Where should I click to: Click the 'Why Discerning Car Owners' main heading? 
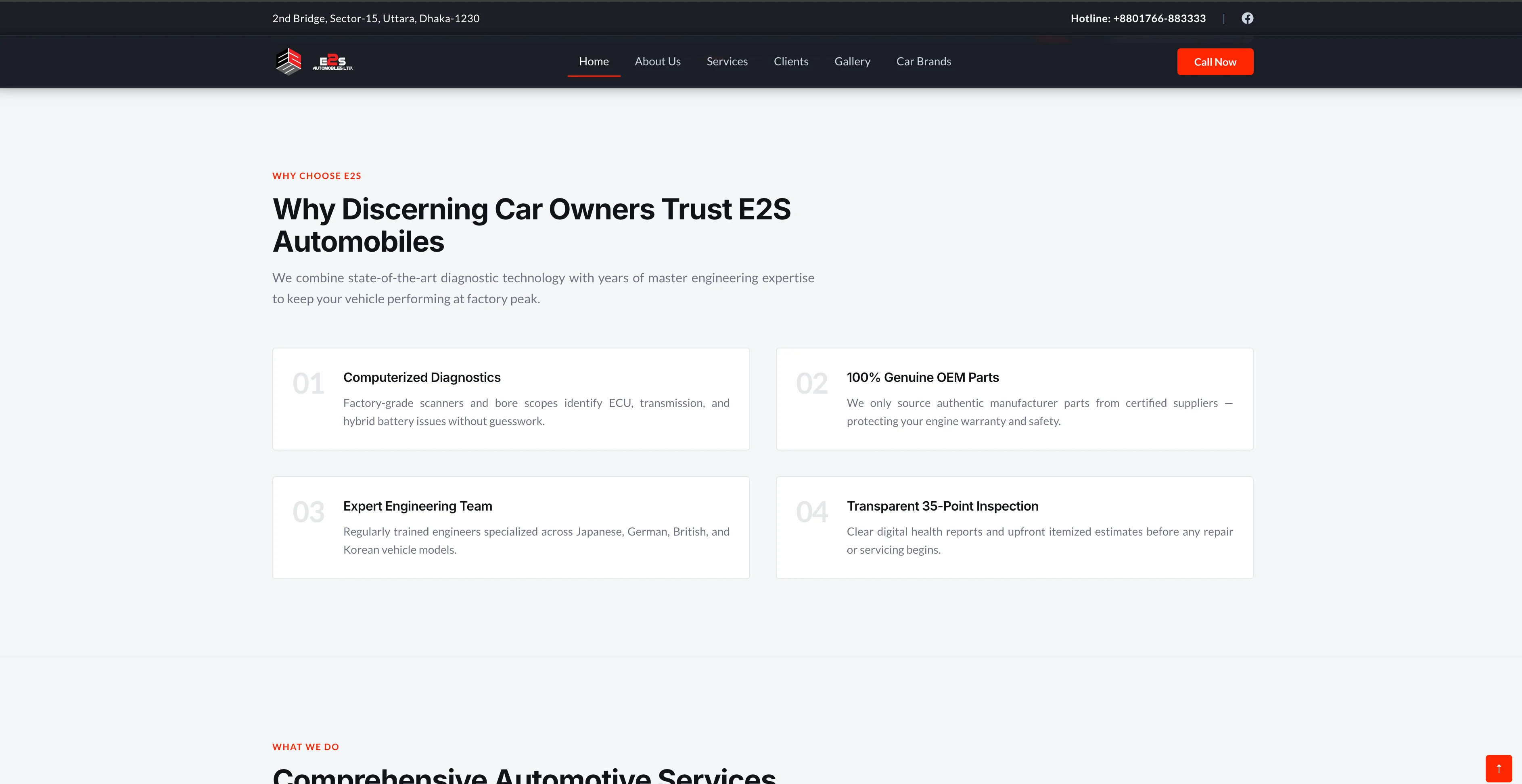pos(531,225)
